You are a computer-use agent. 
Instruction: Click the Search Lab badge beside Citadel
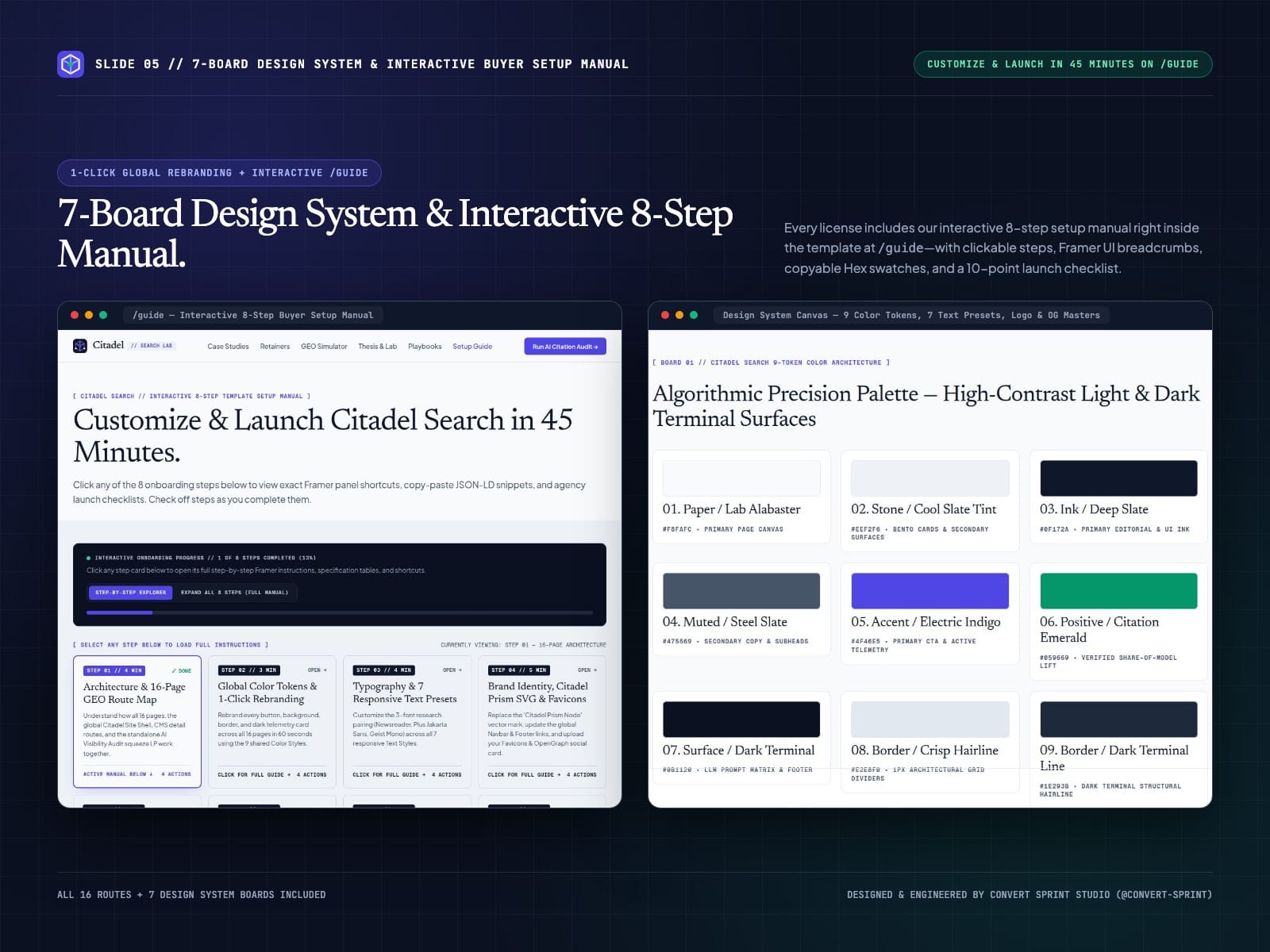[x=152, y=346]
